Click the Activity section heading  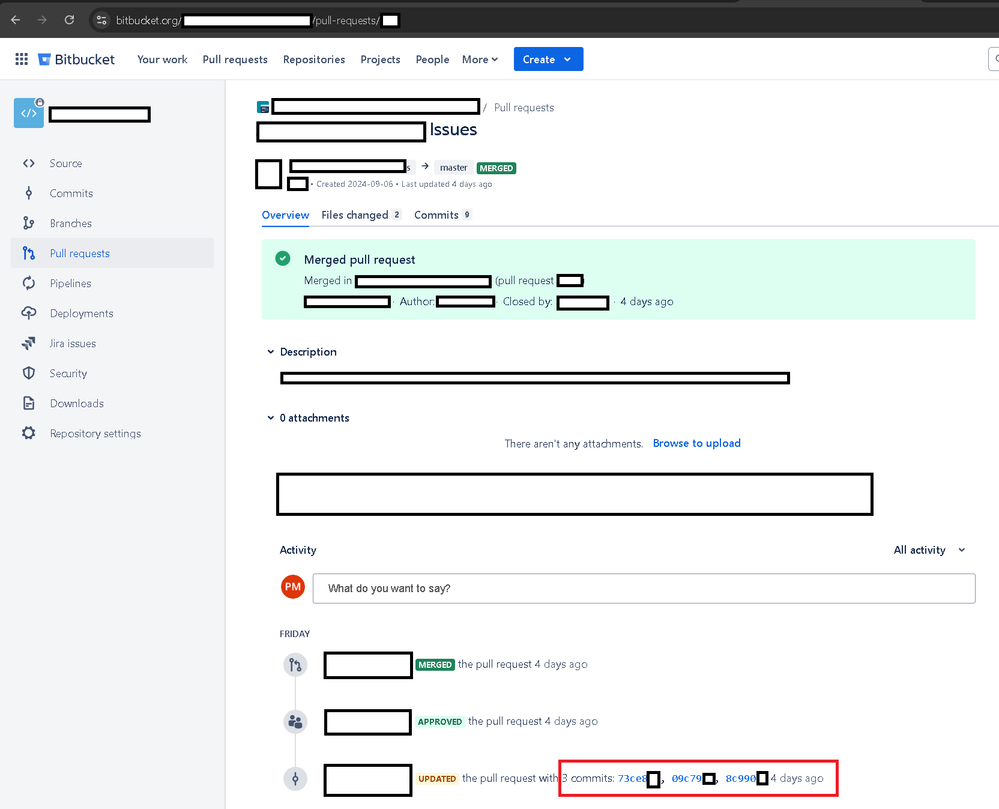coord(298,550)
